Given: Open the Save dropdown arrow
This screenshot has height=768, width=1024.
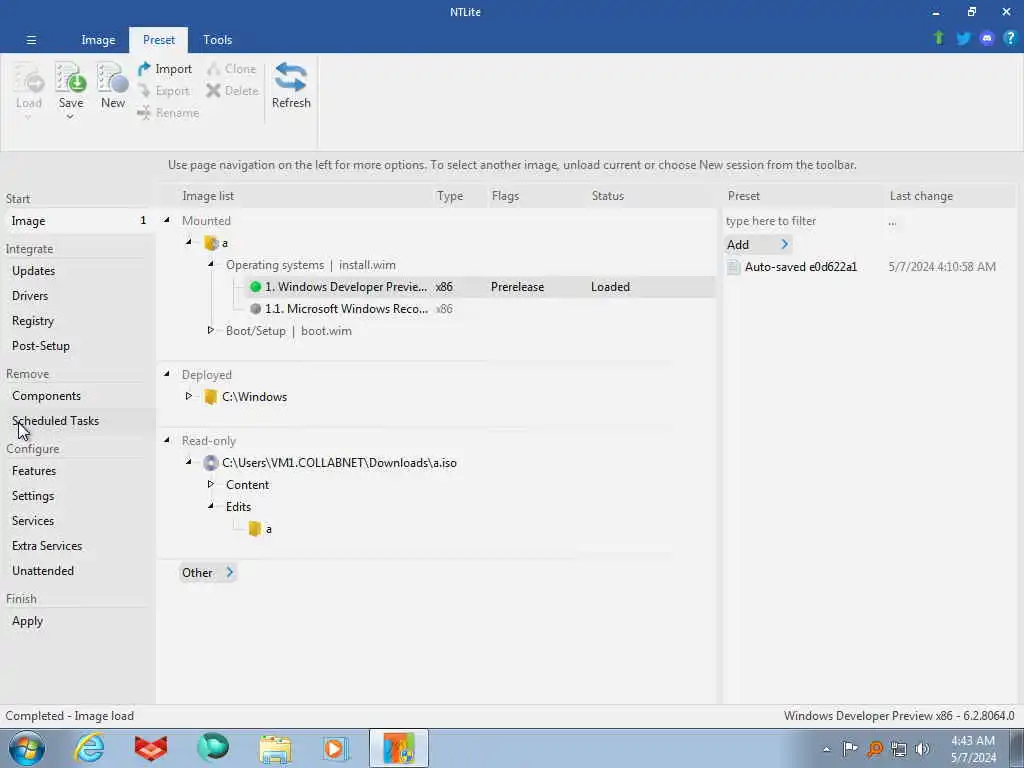Looking at the screenshot, I should coord(70,117).
